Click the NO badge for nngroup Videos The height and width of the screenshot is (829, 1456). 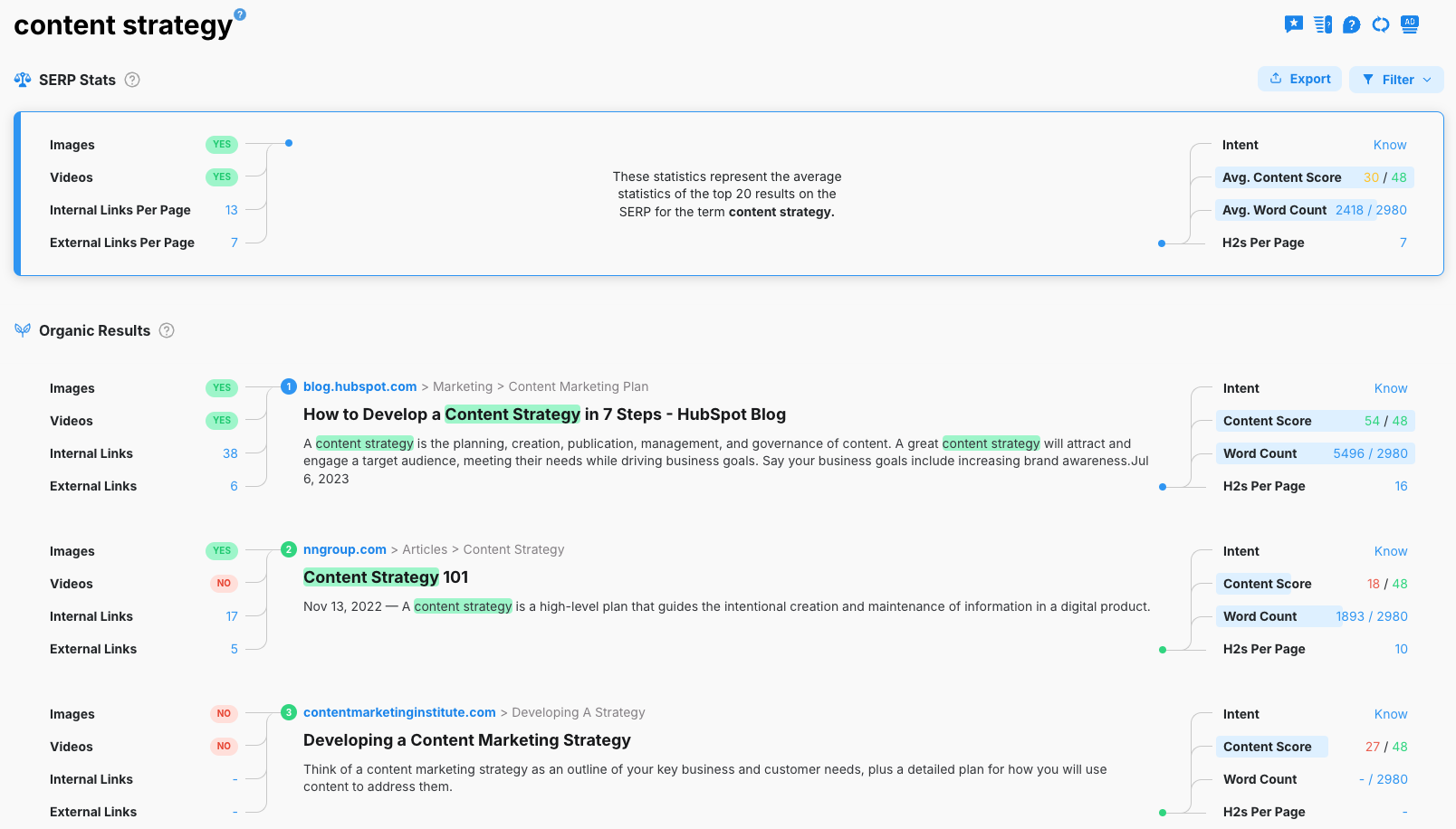click(x=224, y=584)
